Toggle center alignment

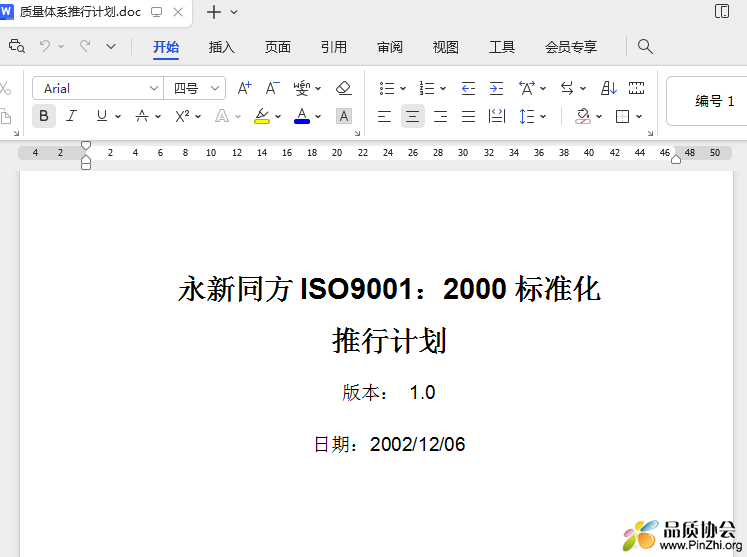(413, 116)
